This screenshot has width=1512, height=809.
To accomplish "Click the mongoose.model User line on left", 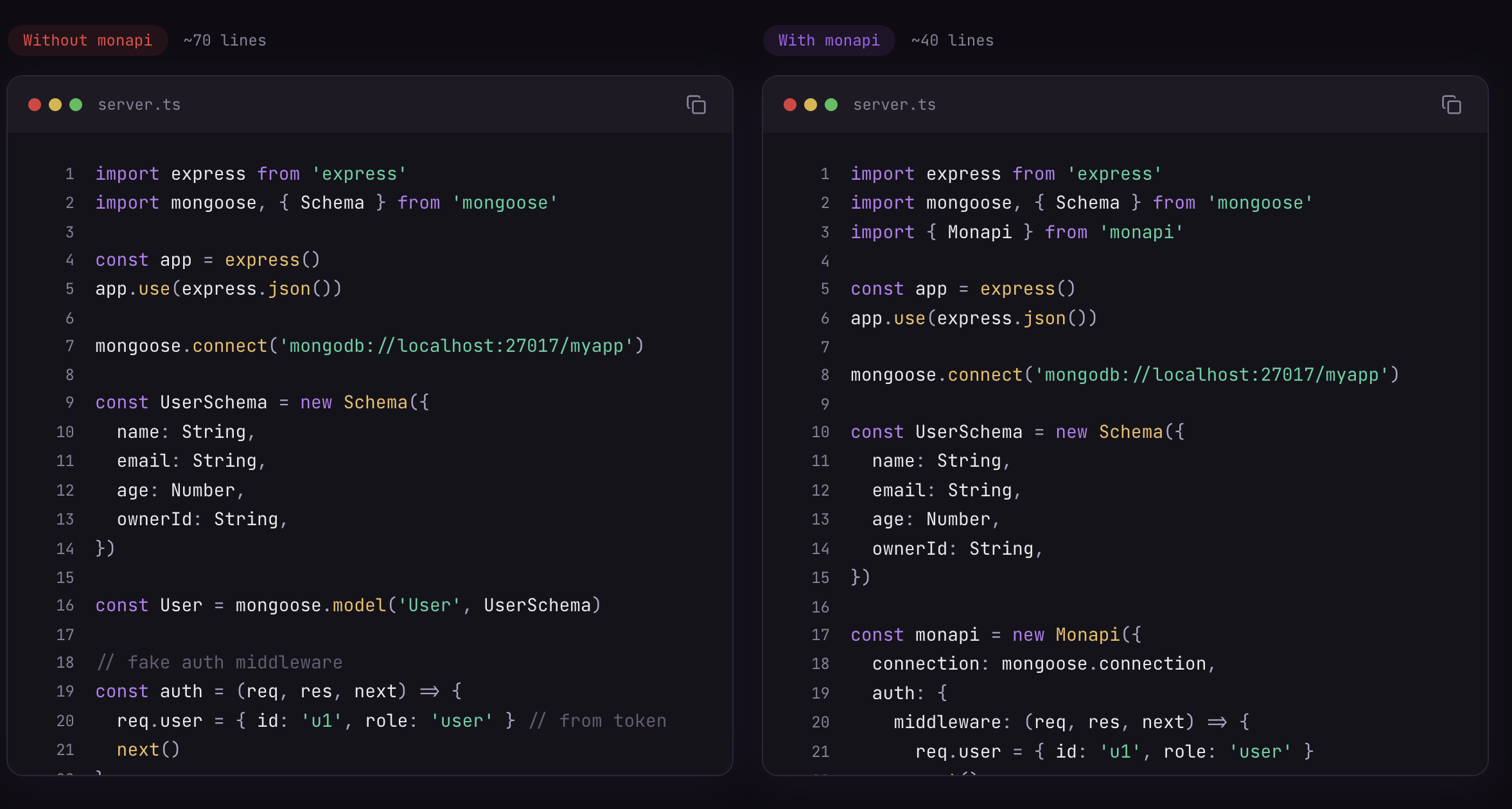I will [x=347, y=605].
